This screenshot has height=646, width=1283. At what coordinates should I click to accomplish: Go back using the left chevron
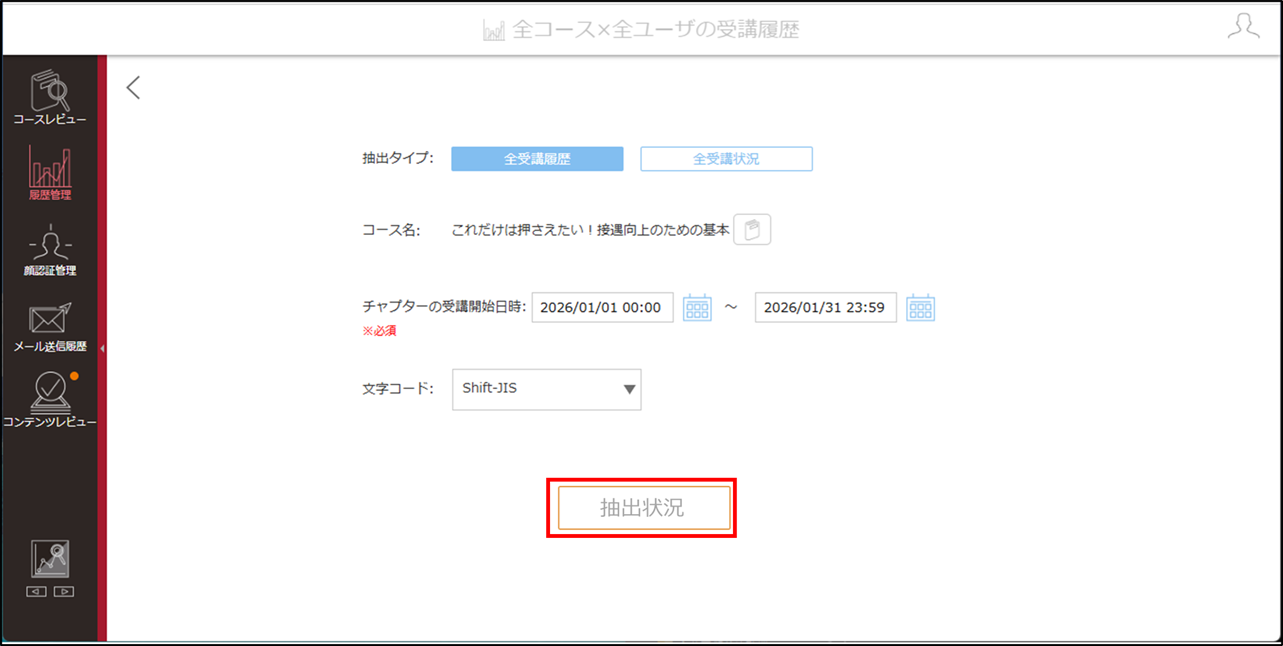[x=134, y=88]
